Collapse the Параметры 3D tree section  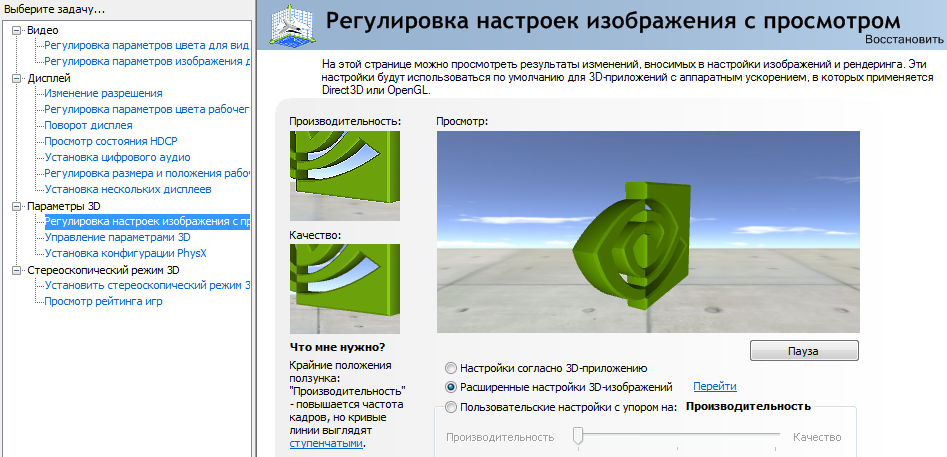16,206
